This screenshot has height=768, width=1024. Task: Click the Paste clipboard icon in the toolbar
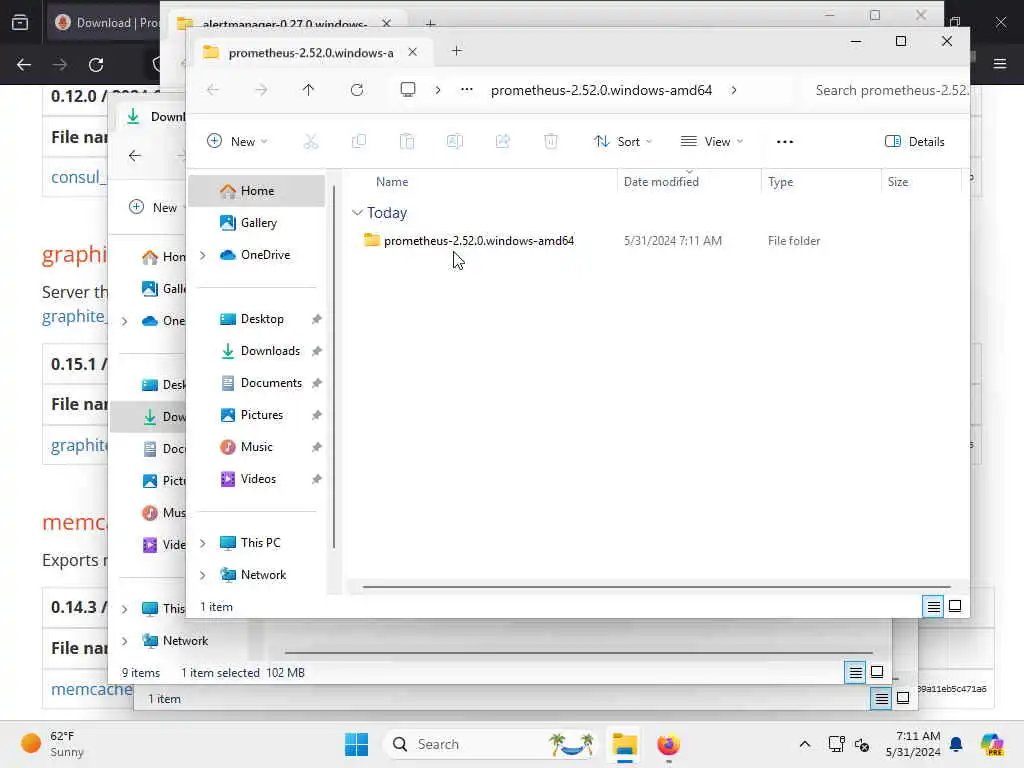[407, 142]
